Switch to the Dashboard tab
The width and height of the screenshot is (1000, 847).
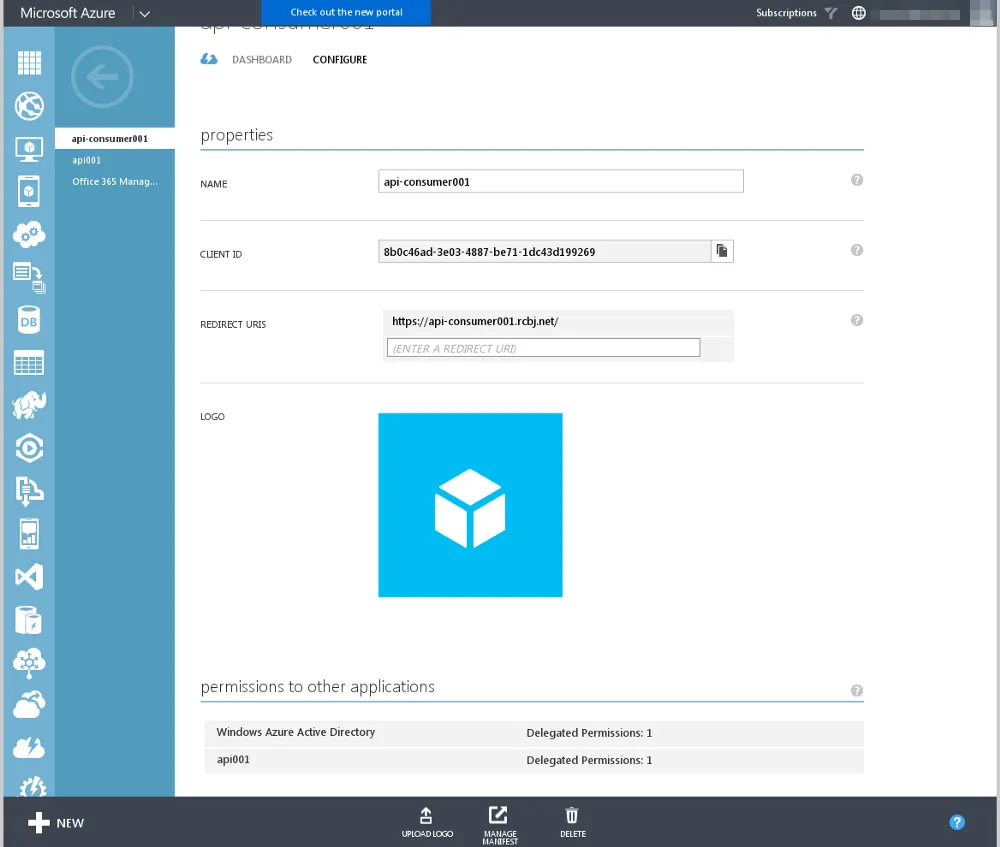pos(261,59)
